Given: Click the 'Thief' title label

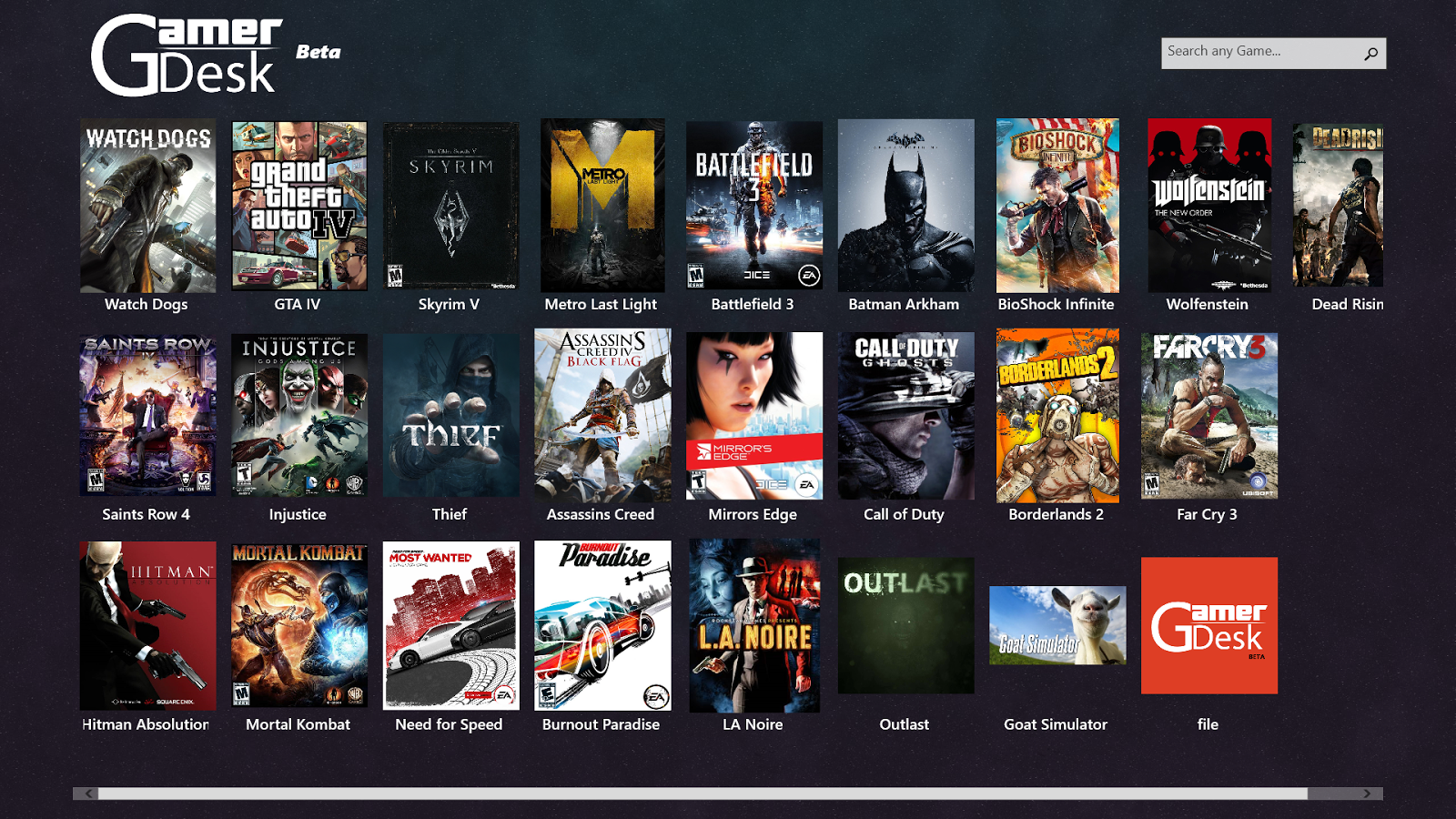Looking at the screenshot, I should (x=450, y=514).
